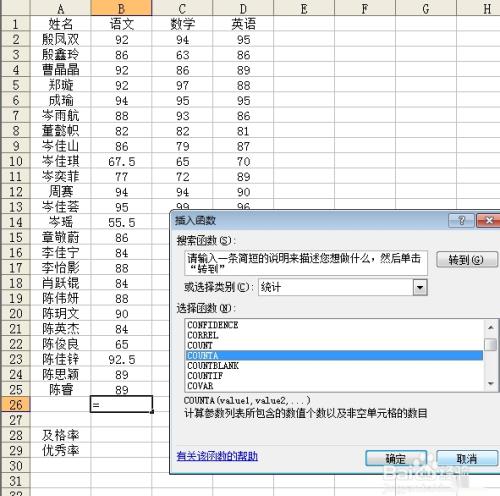Select column A header

click(x=60, y=8)
